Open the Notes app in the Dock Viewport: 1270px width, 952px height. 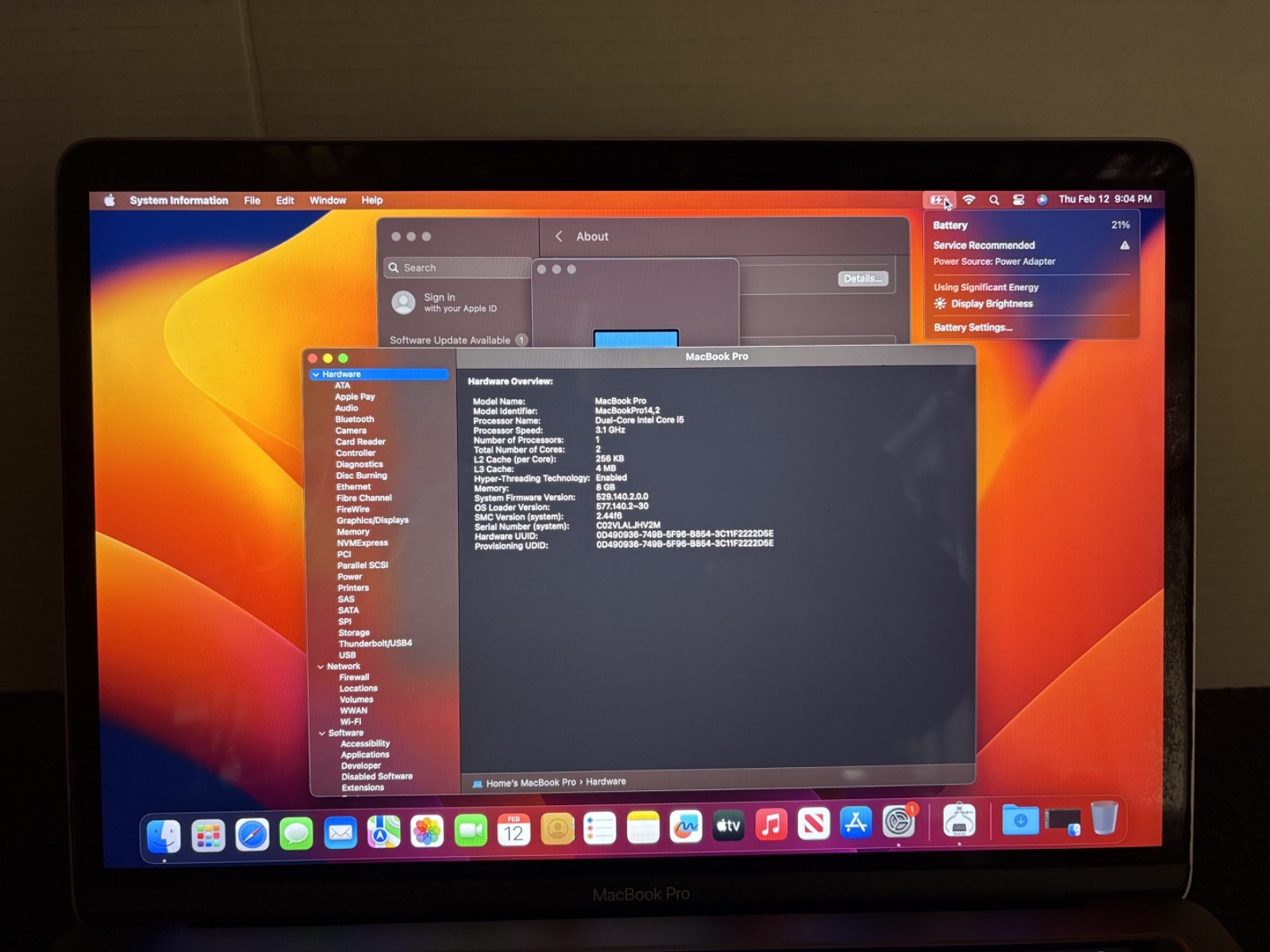(x=643, y=827)
